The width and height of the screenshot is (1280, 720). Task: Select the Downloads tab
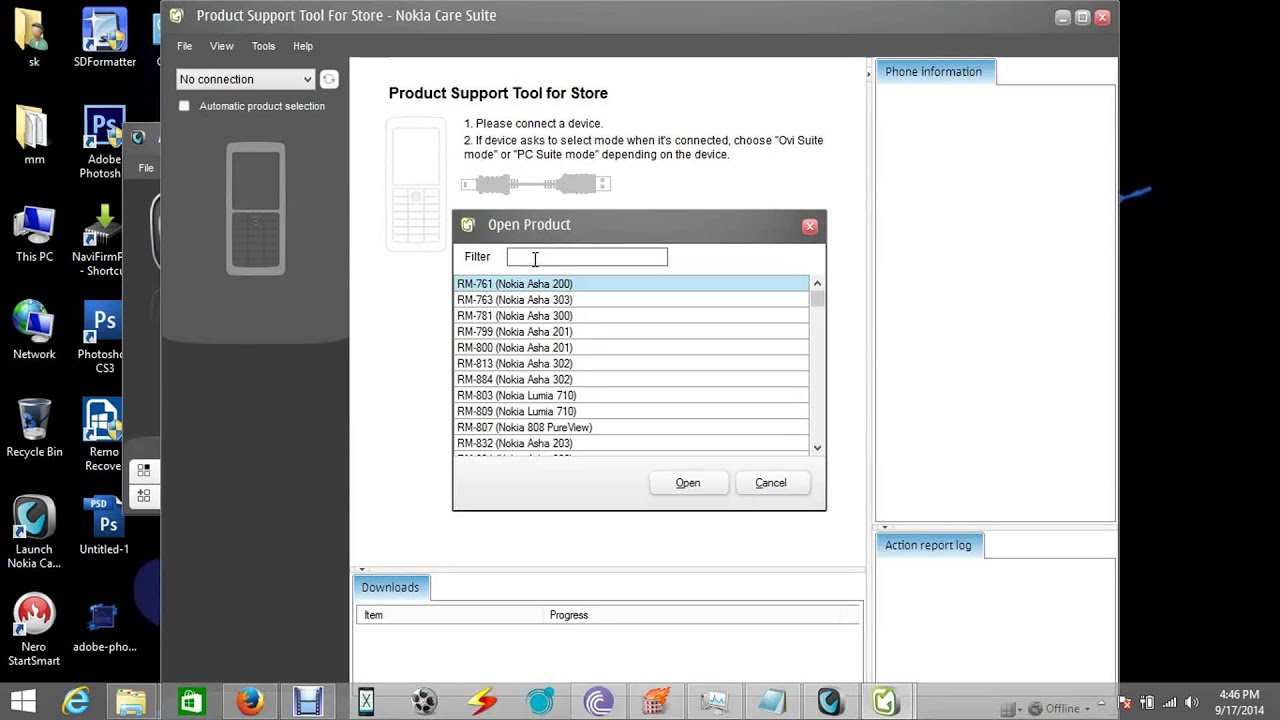pos(390,587)
